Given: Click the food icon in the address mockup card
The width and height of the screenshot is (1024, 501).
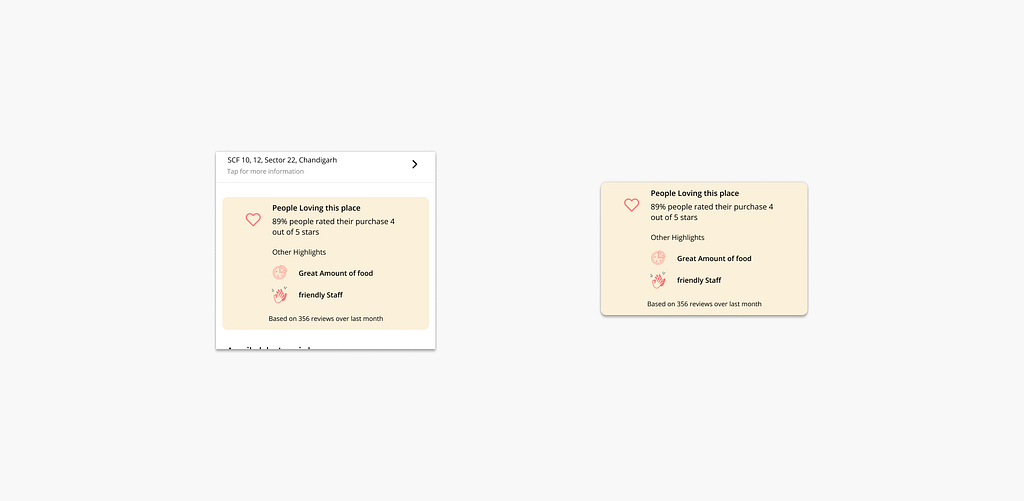Looking at the screenshot, I should click(x=280, y=272).
